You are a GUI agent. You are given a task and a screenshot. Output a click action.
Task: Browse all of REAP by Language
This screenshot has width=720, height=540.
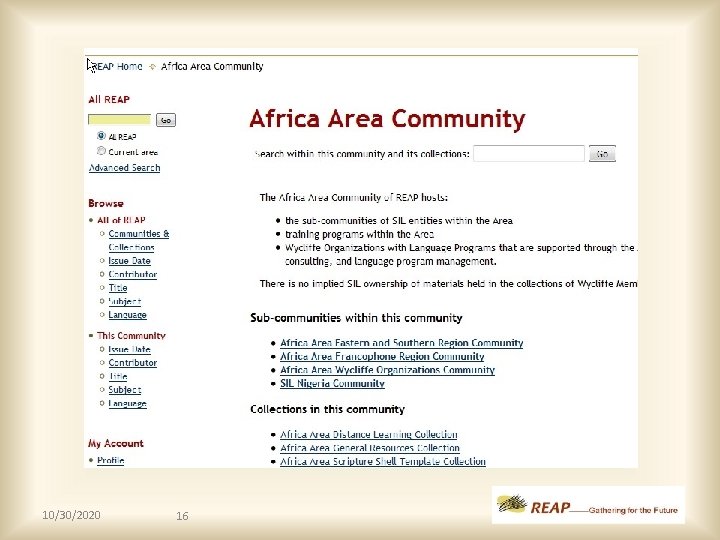pos(128,315)
